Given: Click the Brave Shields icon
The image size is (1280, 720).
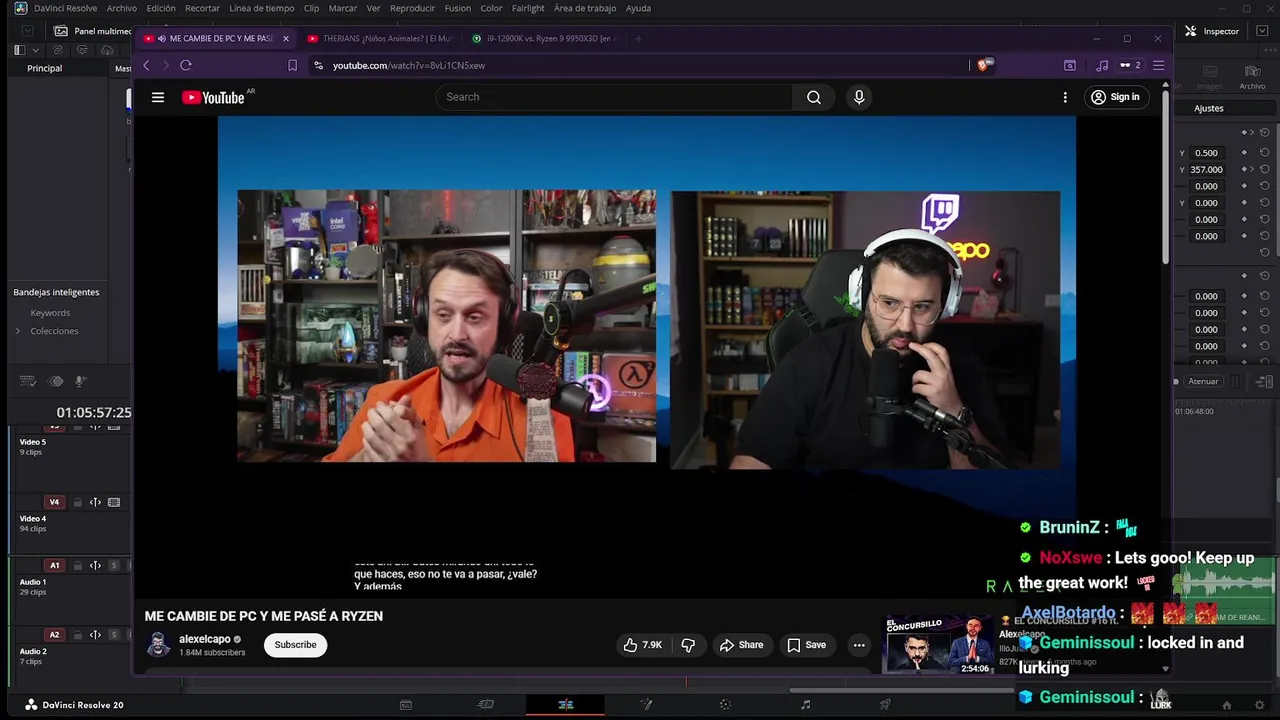Looking at the screenshot, I should pyautogui.click(x=984, y=65).
